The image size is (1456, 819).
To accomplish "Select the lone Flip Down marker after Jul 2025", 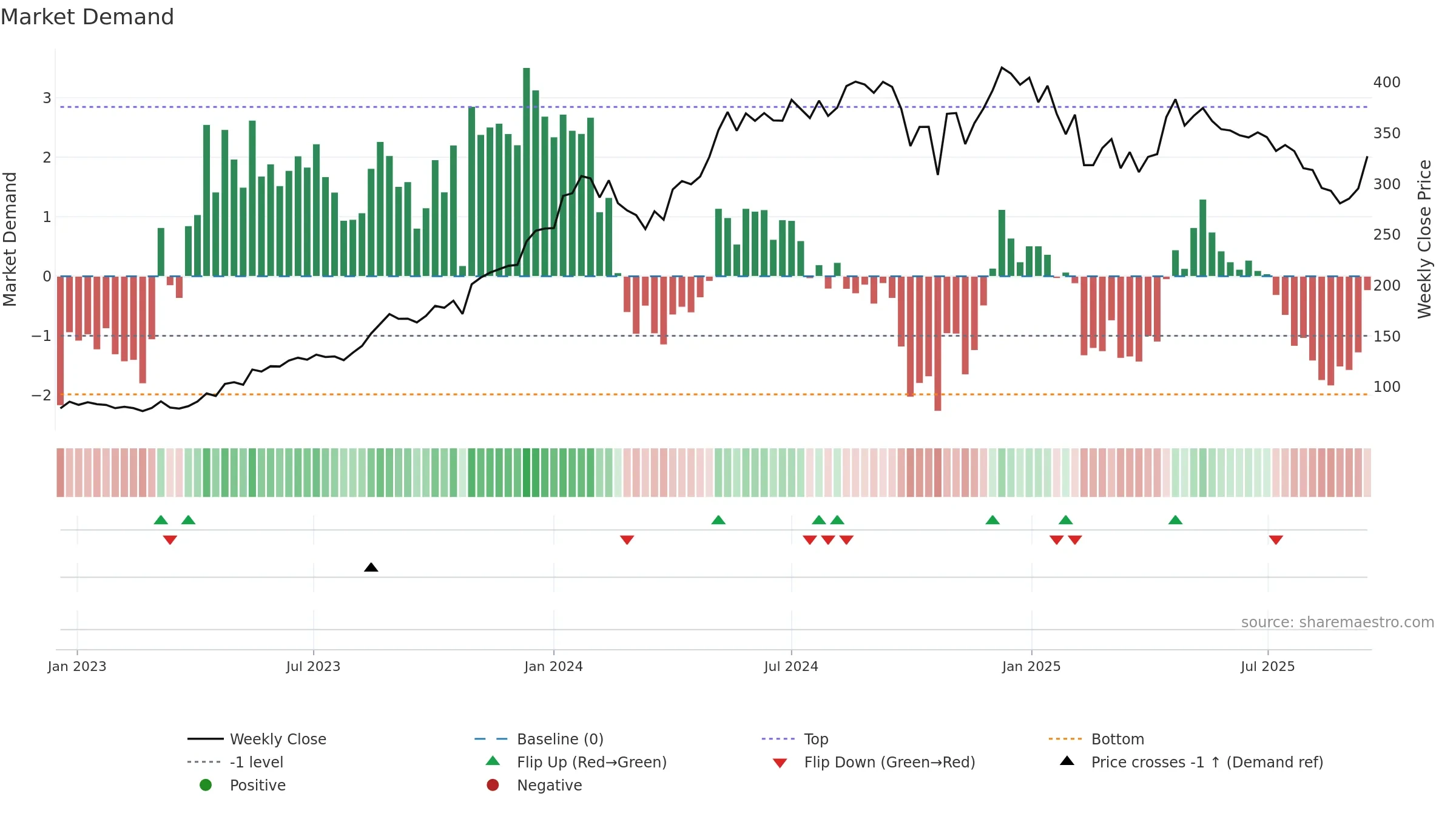I will coord(1276,540).
